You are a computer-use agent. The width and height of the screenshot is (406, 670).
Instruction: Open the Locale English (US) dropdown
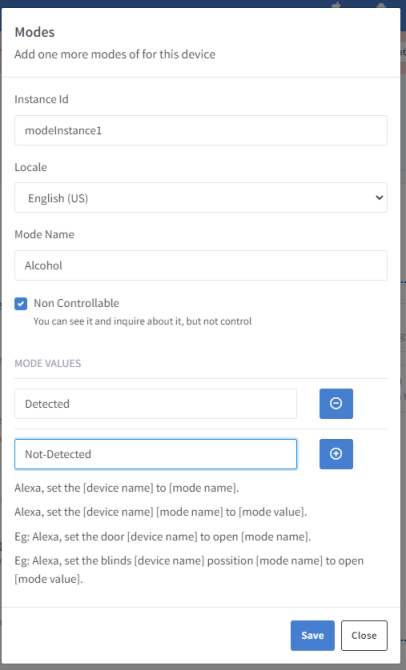(201, 198)
